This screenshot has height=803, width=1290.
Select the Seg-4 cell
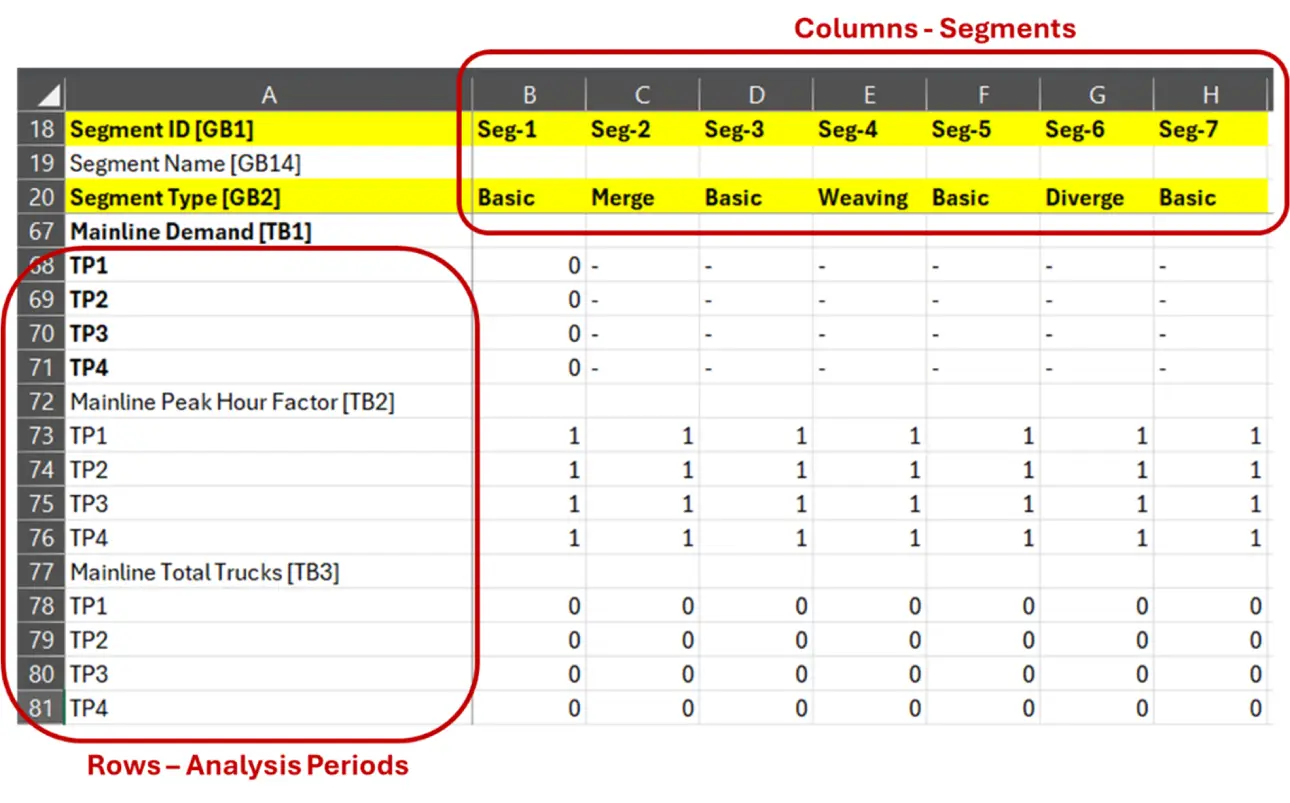pos(869,129)
